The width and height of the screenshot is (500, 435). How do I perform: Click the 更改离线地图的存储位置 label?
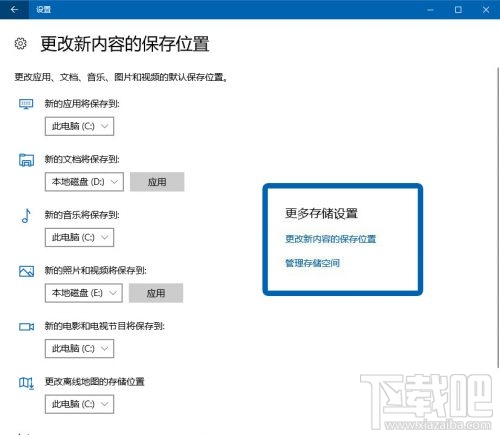point(95,382)
